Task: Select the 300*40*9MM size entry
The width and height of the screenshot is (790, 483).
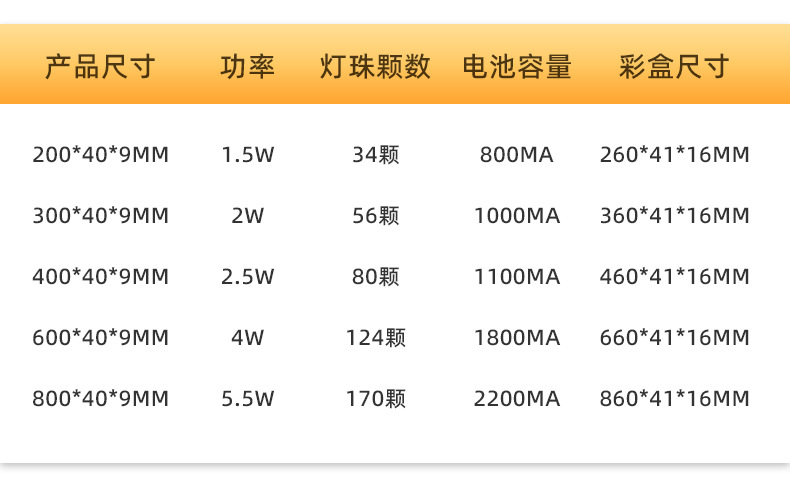Action: [x=100, y=216]
